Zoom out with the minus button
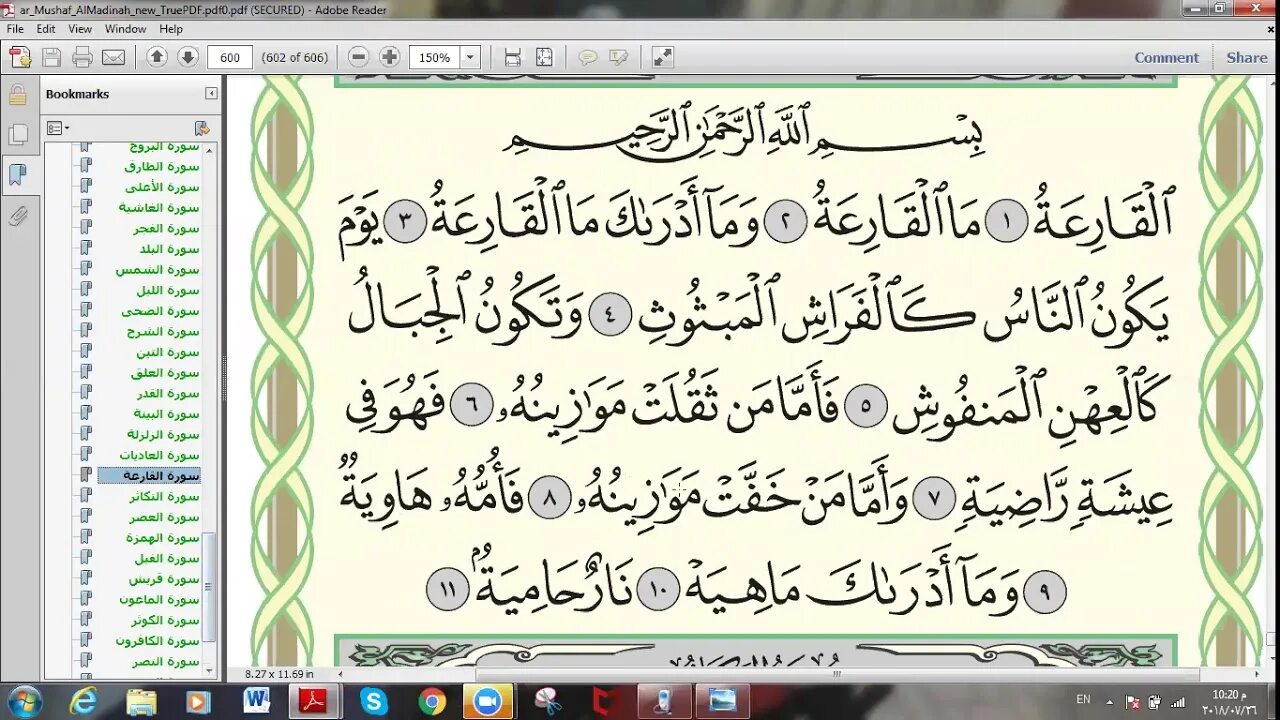Screen dimensions: 1280x720 coord(359,57)
